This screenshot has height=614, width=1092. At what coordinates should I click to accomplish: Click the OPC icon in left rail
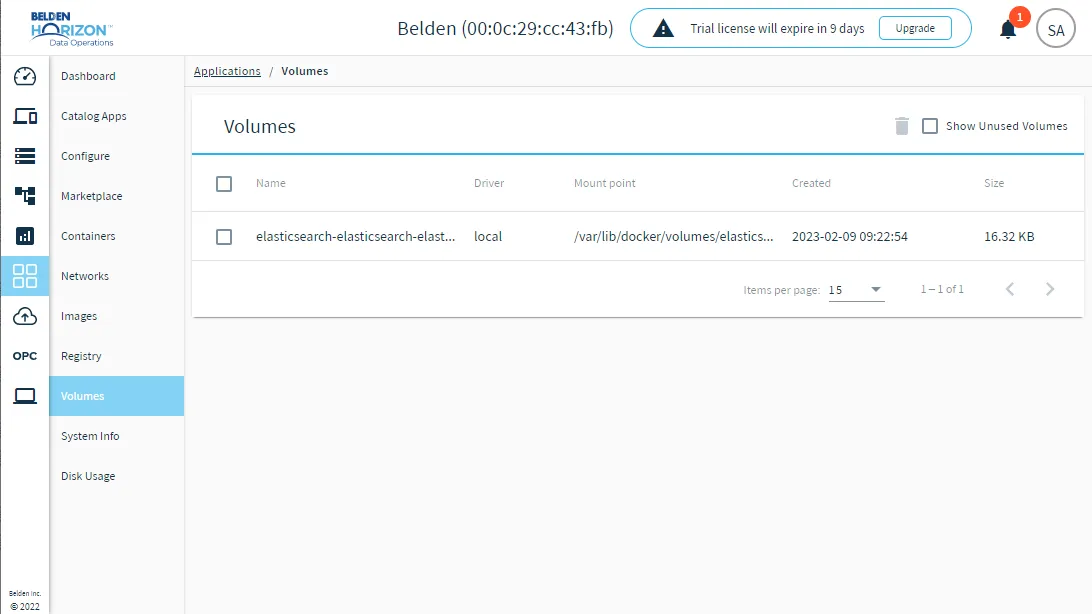tap(25, 356)
